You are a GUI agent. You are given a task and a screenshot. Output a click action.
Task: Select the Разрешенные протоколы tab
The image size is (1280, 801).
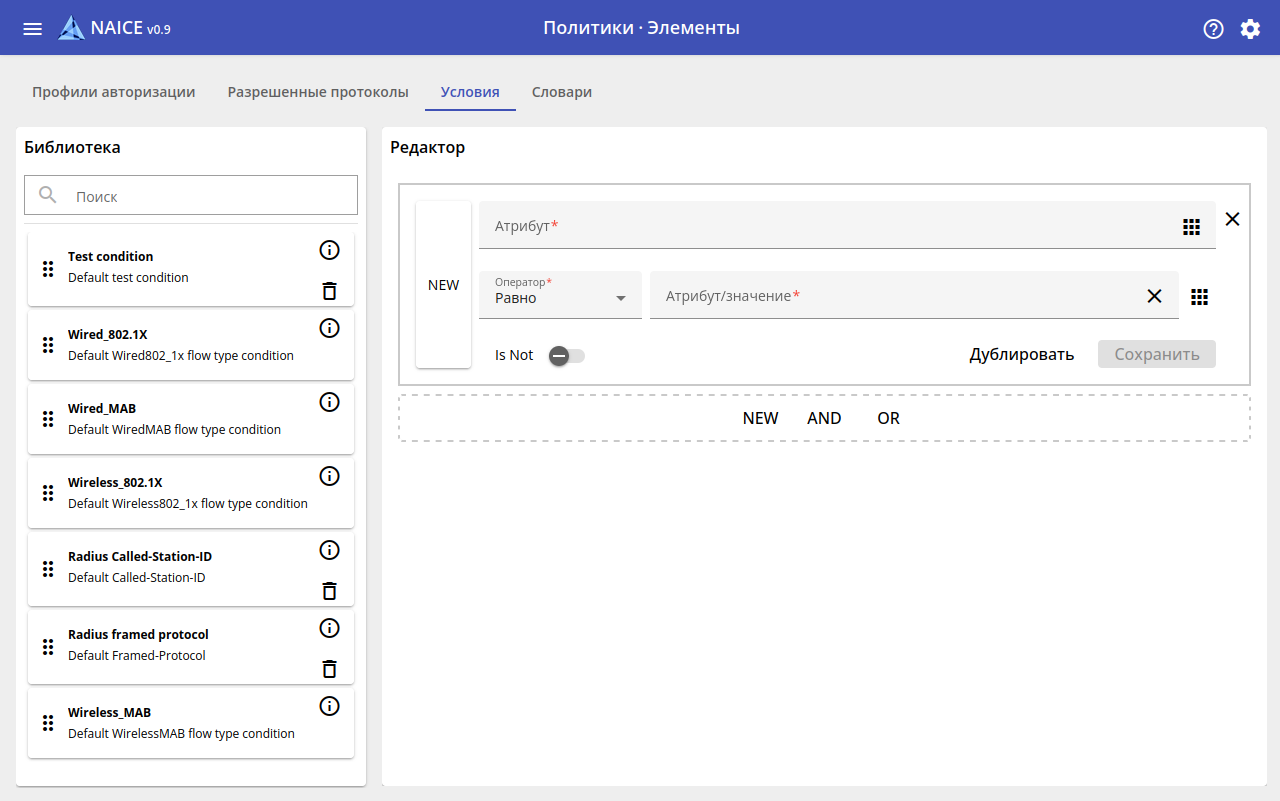point(318,92)
